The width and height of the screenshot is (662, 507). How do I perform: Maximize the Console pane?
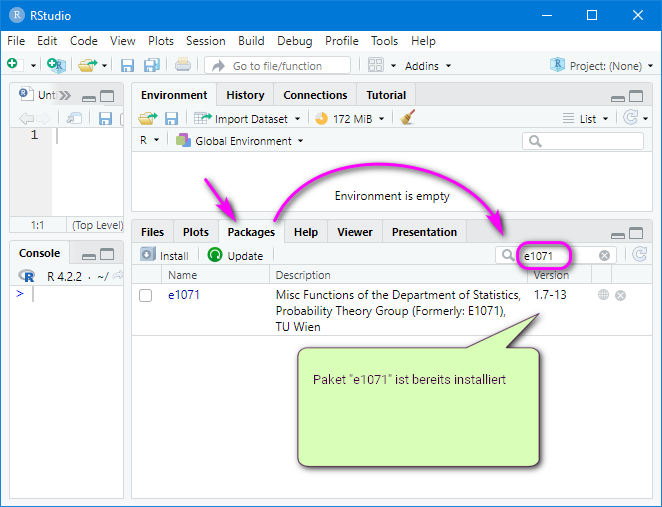pos(107,254)
